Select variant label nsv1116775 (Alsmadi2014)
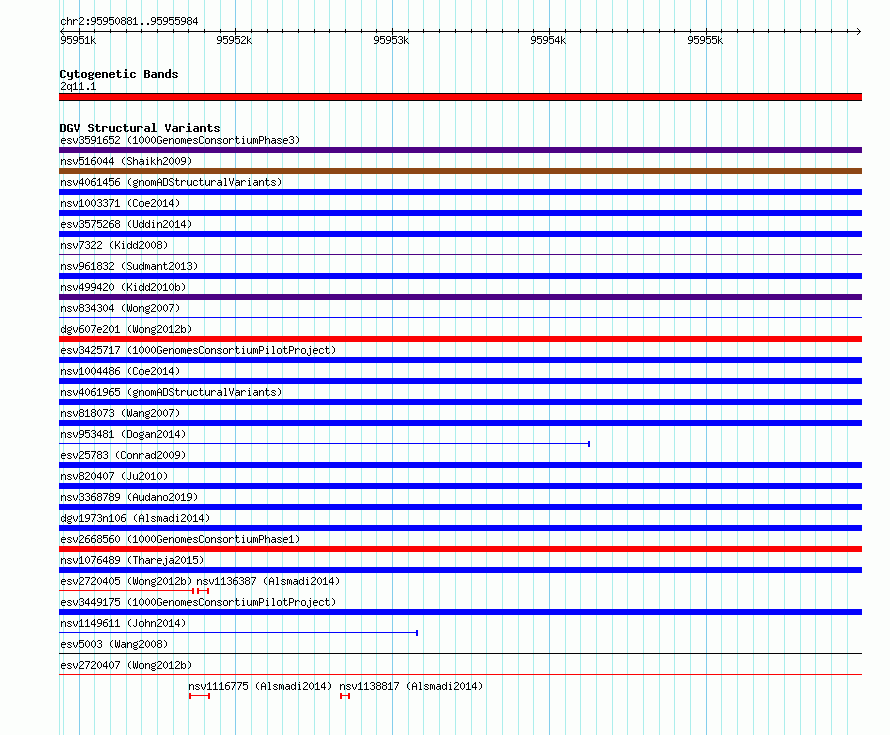The width and height of the screenshot is (890, 735). pyautogui.click(x=260, y=686)
